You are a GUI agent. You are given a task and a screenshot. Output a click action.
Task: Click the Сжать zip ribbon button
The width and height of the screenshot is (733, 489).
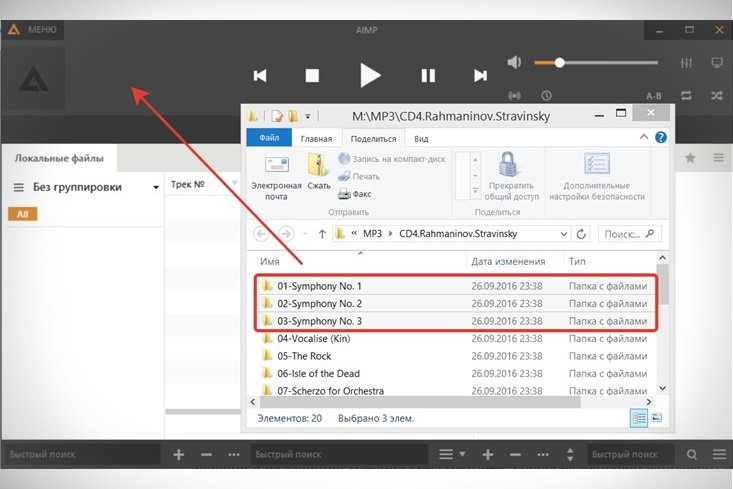coord(319,172)
